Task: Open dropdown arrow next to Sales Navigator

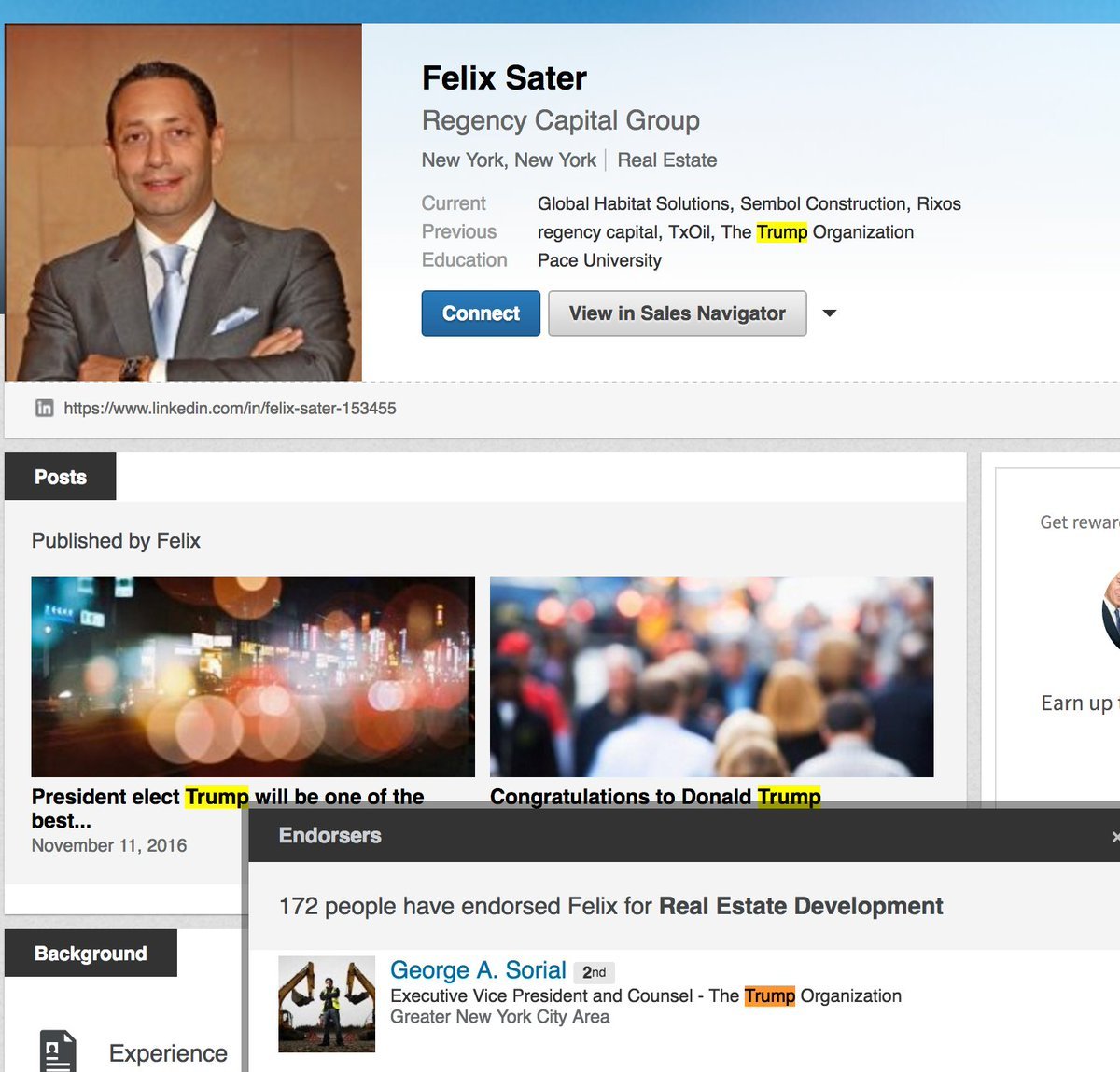Action: click(830, 313)
